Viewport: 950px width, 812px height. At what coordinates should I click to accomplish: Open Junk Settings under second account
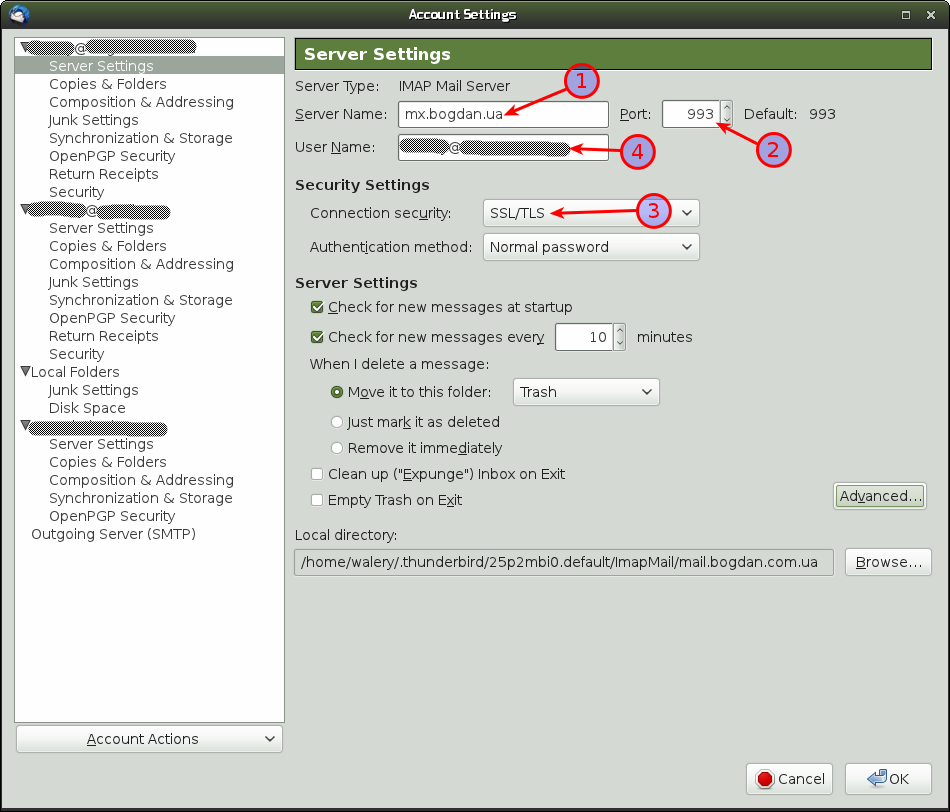(x=94, y=282)
